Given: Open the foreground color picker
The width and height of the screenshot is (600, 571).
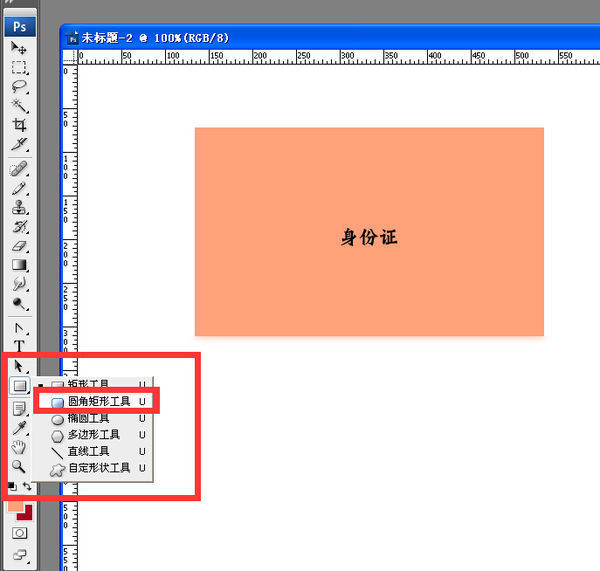Looking at the screenshot, I should pyautogui.click(x=15, y=507).
